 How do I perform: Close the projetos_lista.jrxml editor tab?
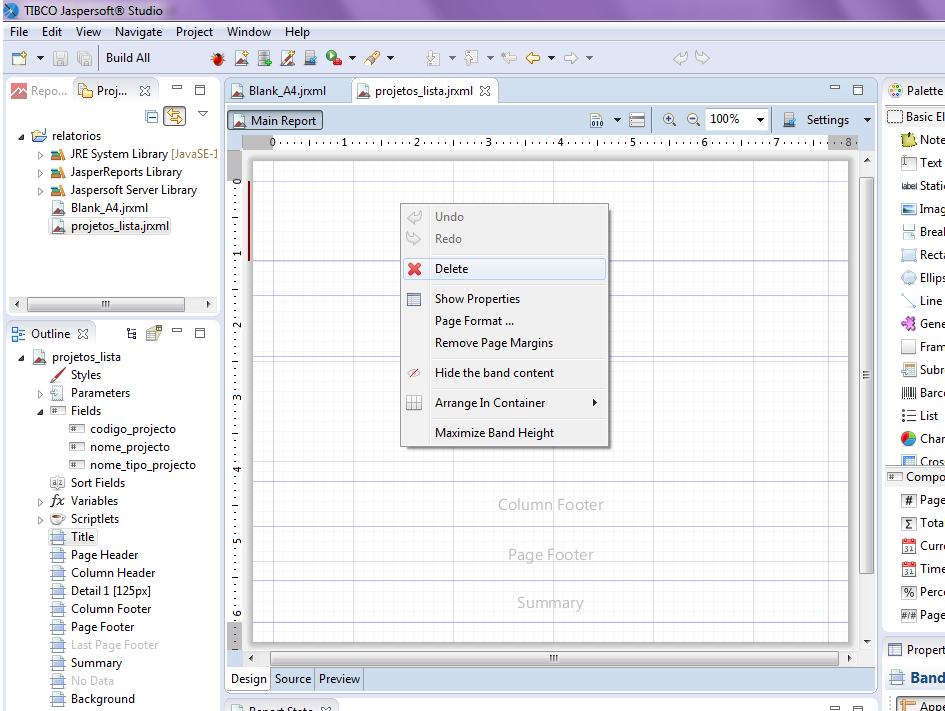pos(485,91)
